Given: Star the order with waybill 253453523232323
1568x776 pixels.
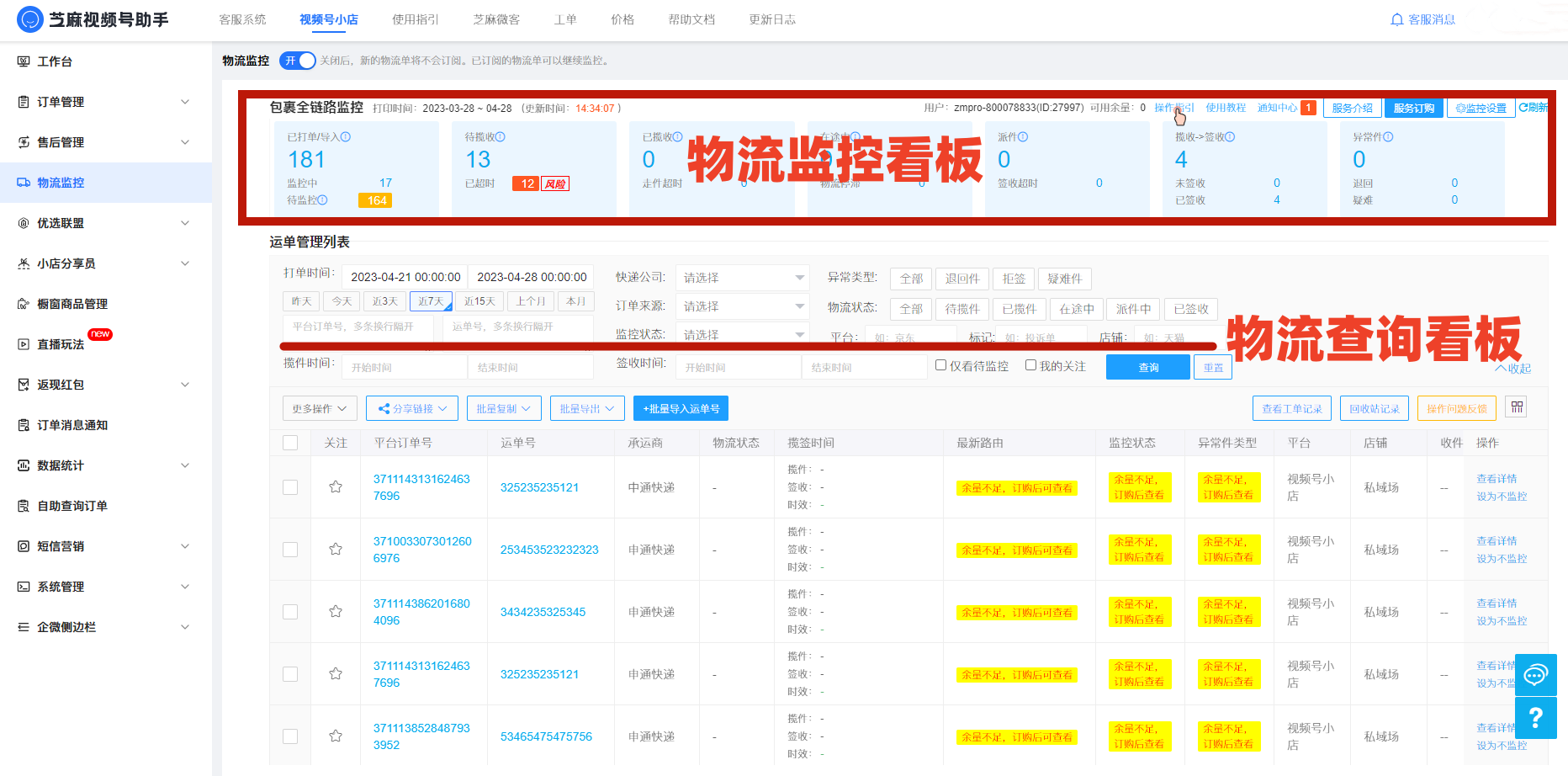Looking at the screenshot, I should (x=336, y=550).
